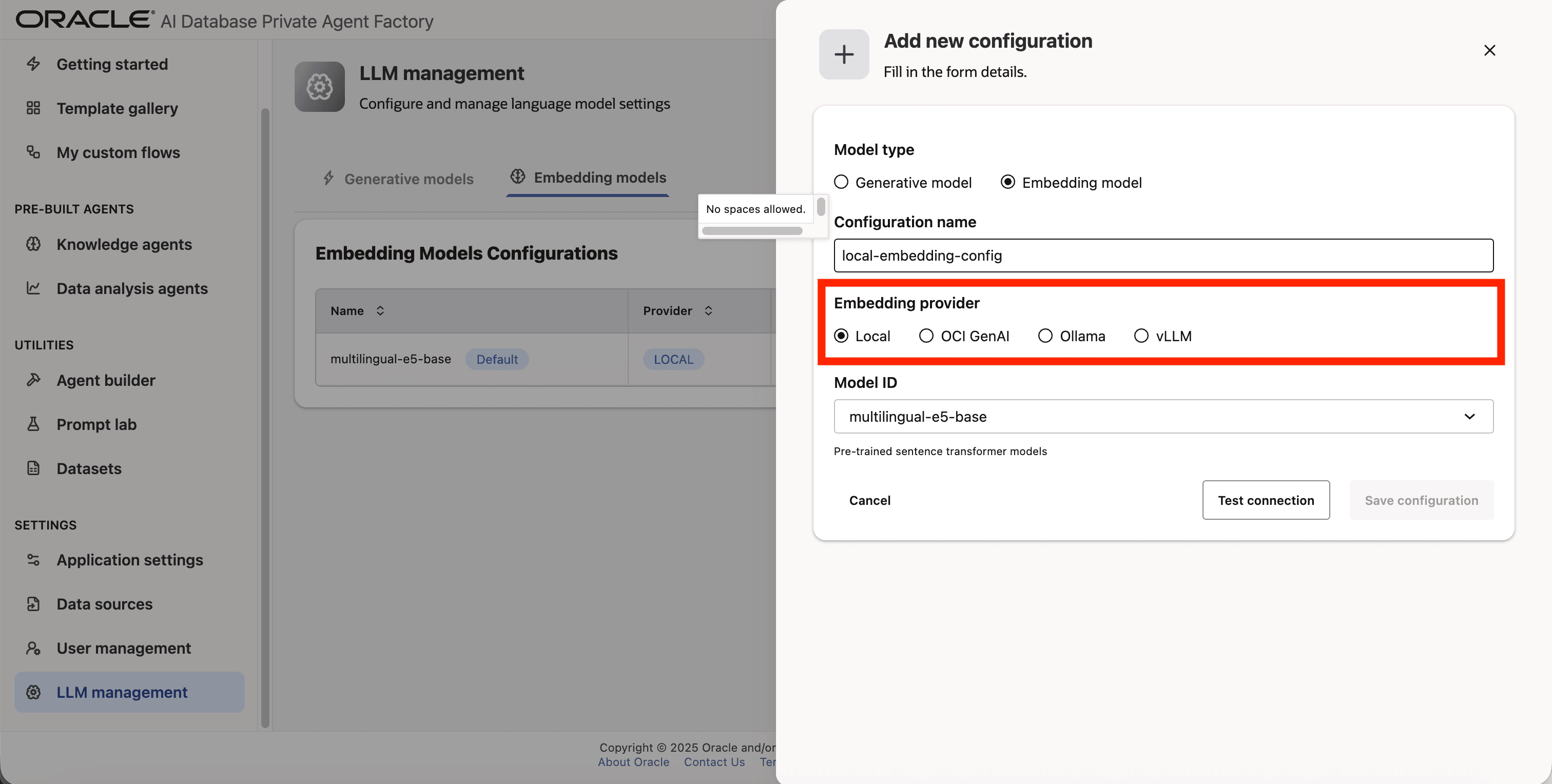Select the Ollama provider option
This screenshot has height=784, width=1552.
[1045, 336]
